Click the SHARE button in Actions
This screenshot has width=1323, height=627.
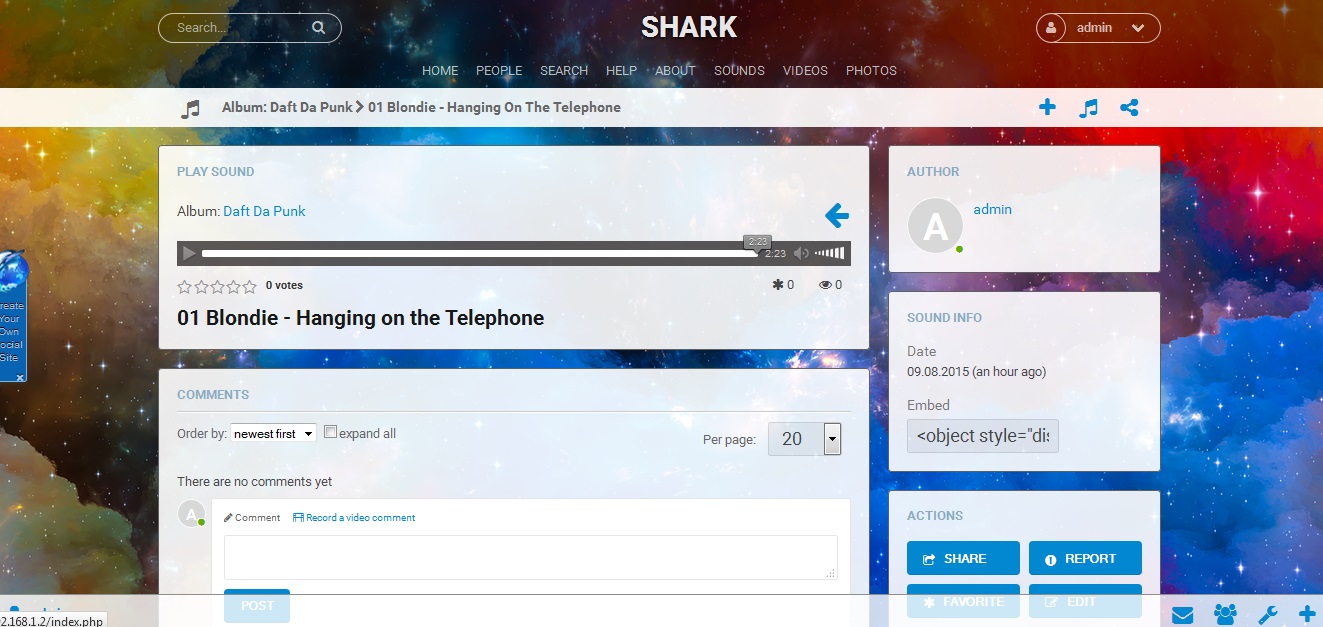tap(963, 558)
